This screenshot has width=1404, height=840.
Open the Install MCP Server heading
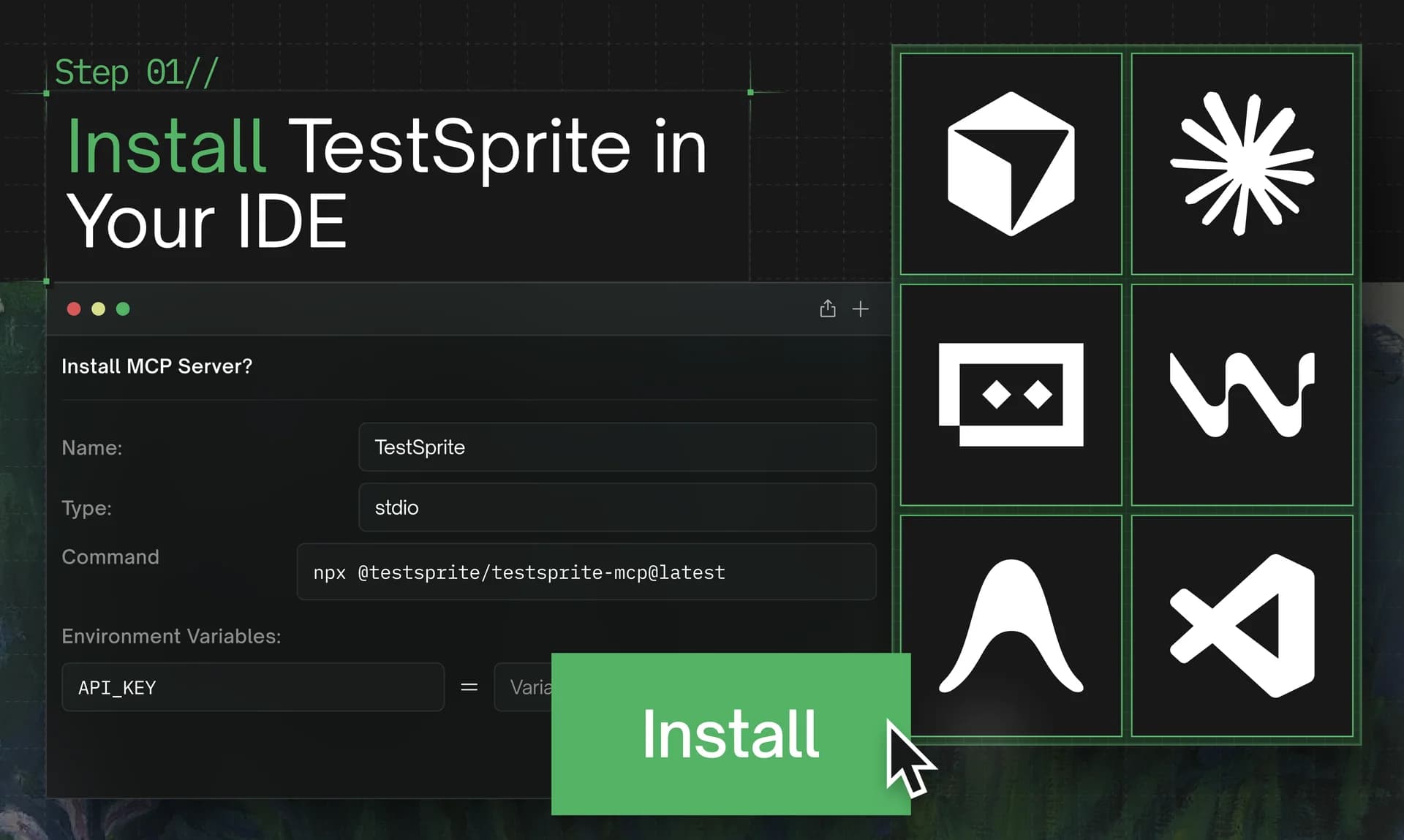(x=156, y=366)
